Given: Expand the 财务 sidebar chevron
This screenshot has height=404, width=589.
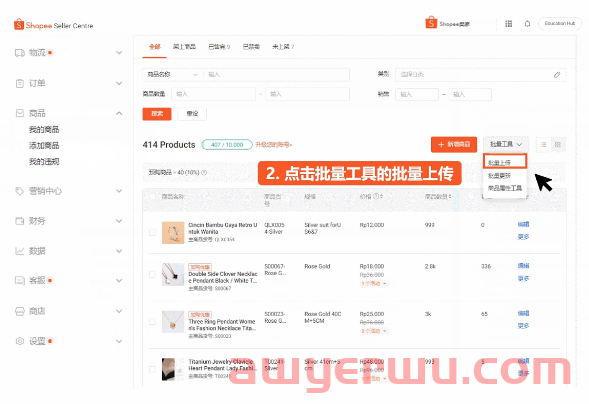Looking at the screenshot, I should [x=119, y=221].
